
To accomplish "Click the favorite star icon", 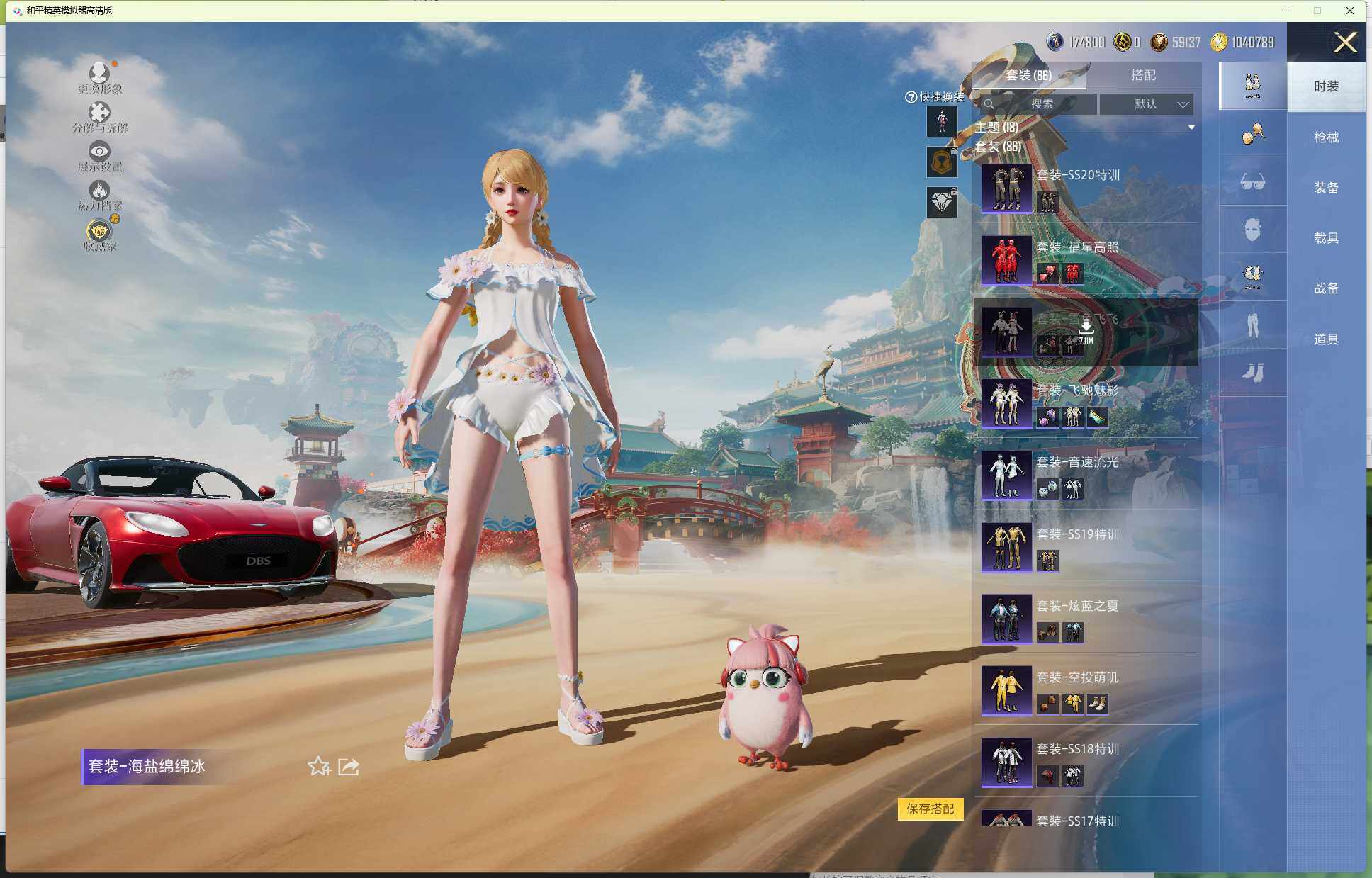I will (318, 766).
